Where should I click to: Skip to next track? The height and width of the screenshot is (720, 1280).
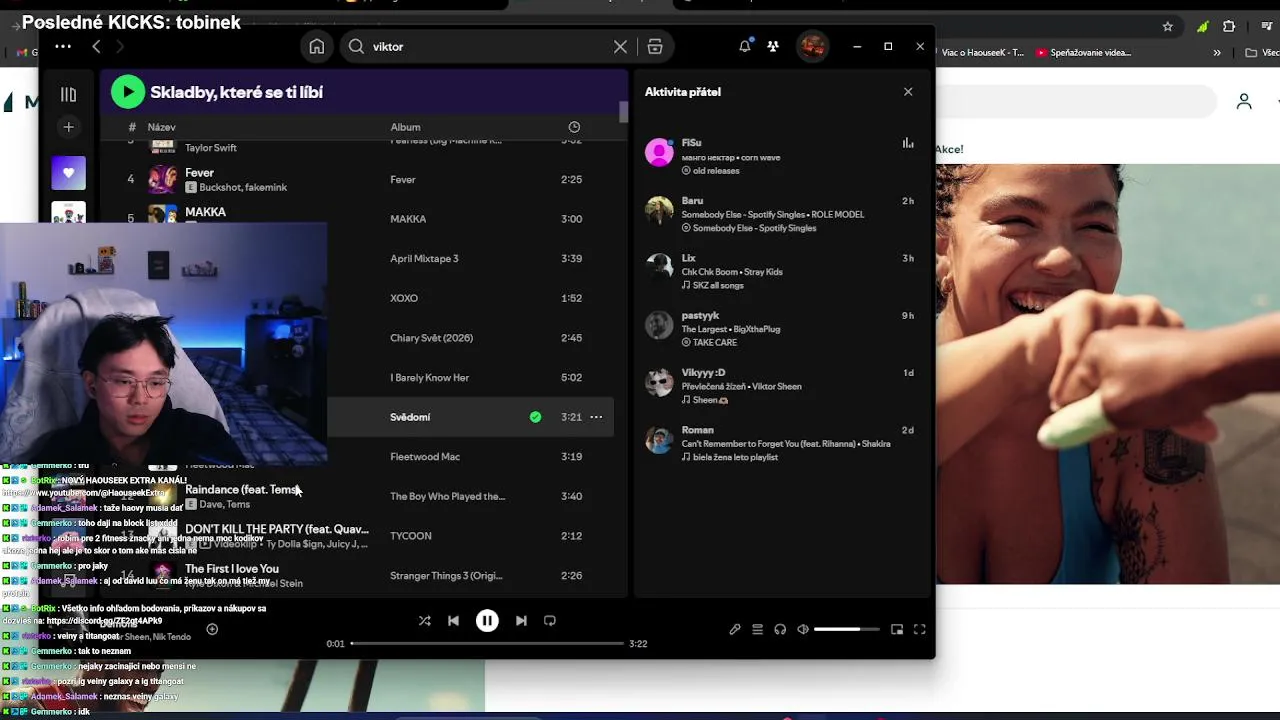tap(521, 621)
